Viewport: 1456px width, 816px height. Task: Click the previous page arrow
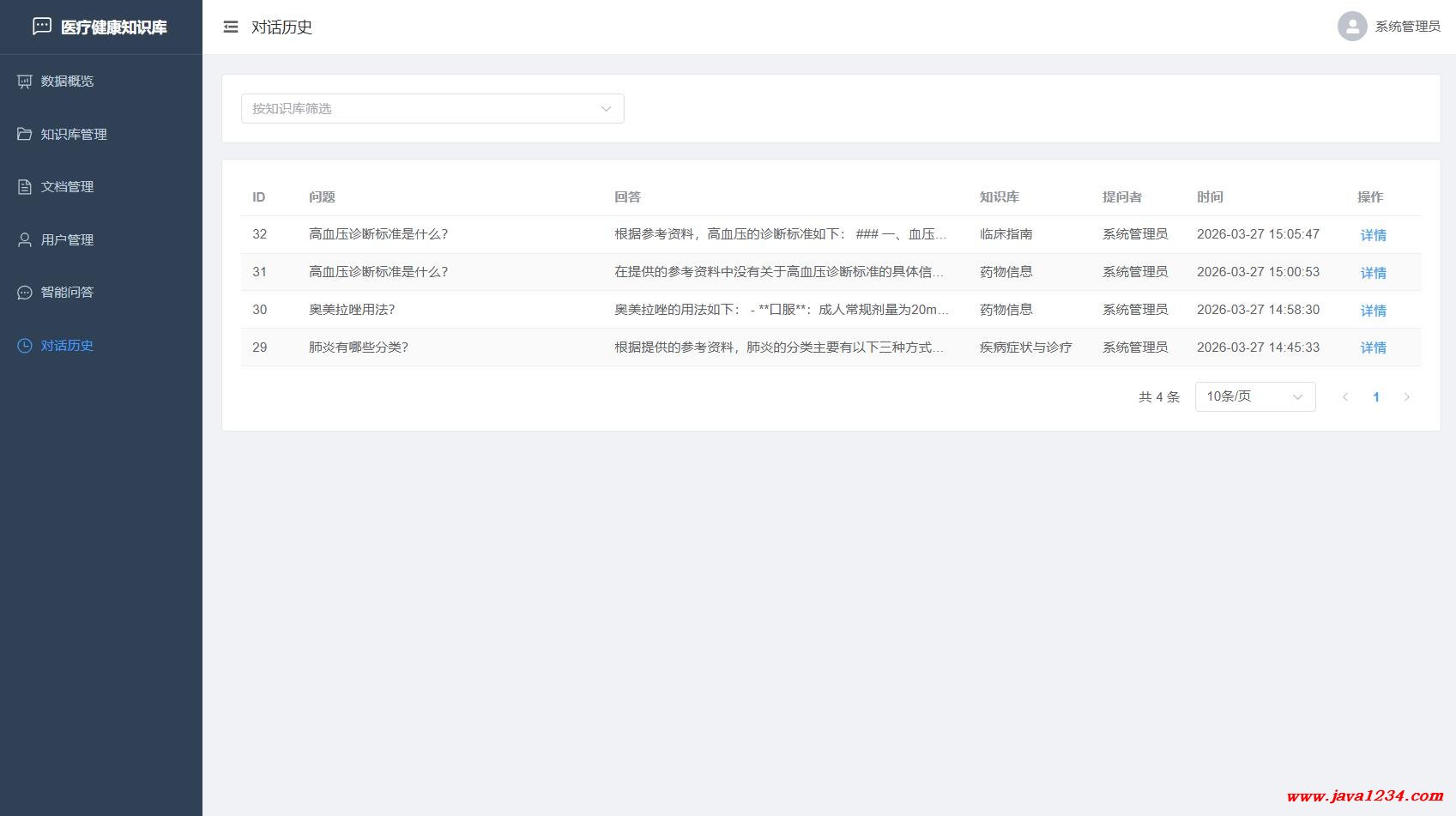1345,396
